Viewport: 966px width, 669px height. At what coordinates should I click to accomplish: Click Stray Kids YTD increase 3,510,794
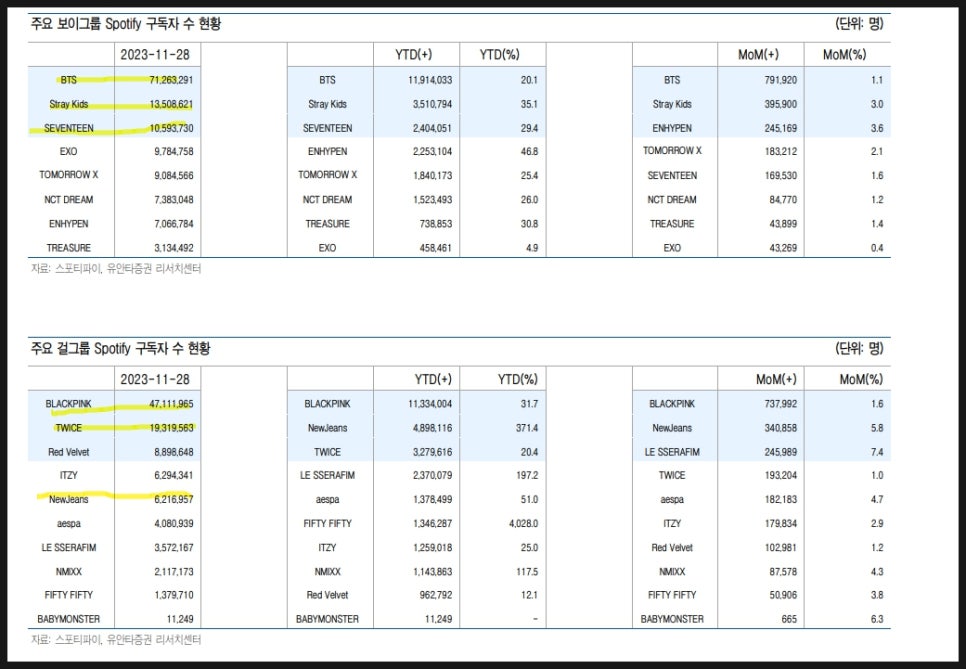(x=432, y=104)
